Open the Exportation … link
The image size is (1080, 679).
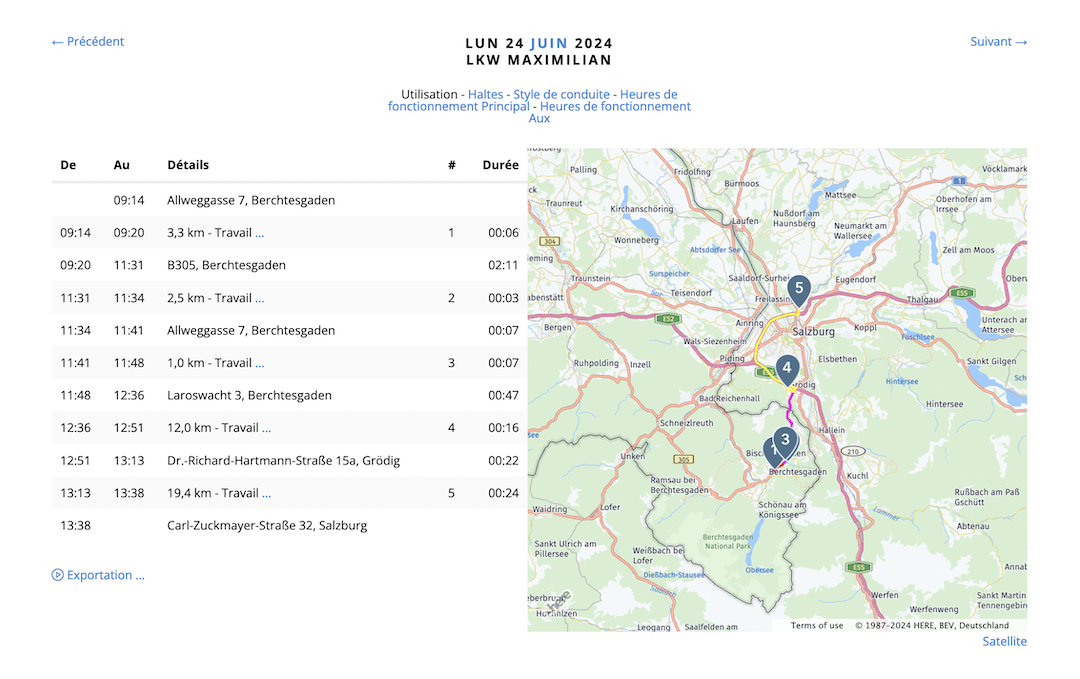(105, 575)
